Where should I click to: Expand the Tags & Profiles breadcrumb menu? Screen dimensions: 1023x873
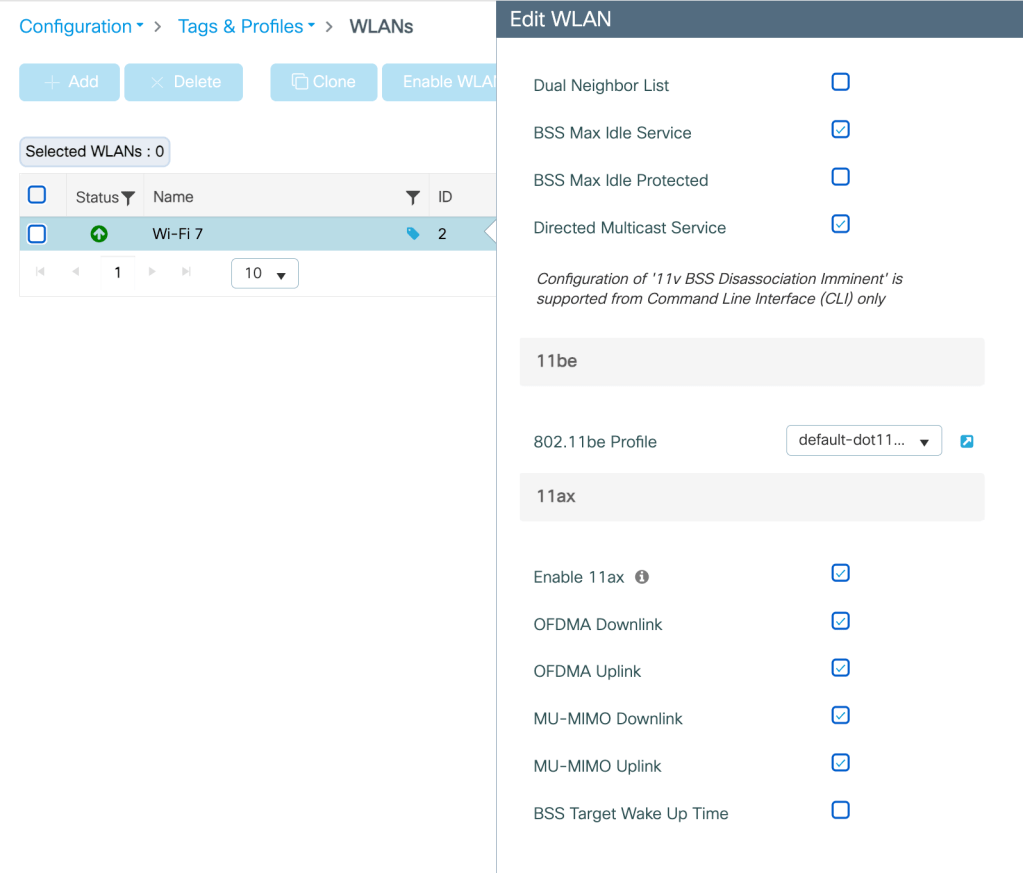pyautogui.click(x=246, y=27)
